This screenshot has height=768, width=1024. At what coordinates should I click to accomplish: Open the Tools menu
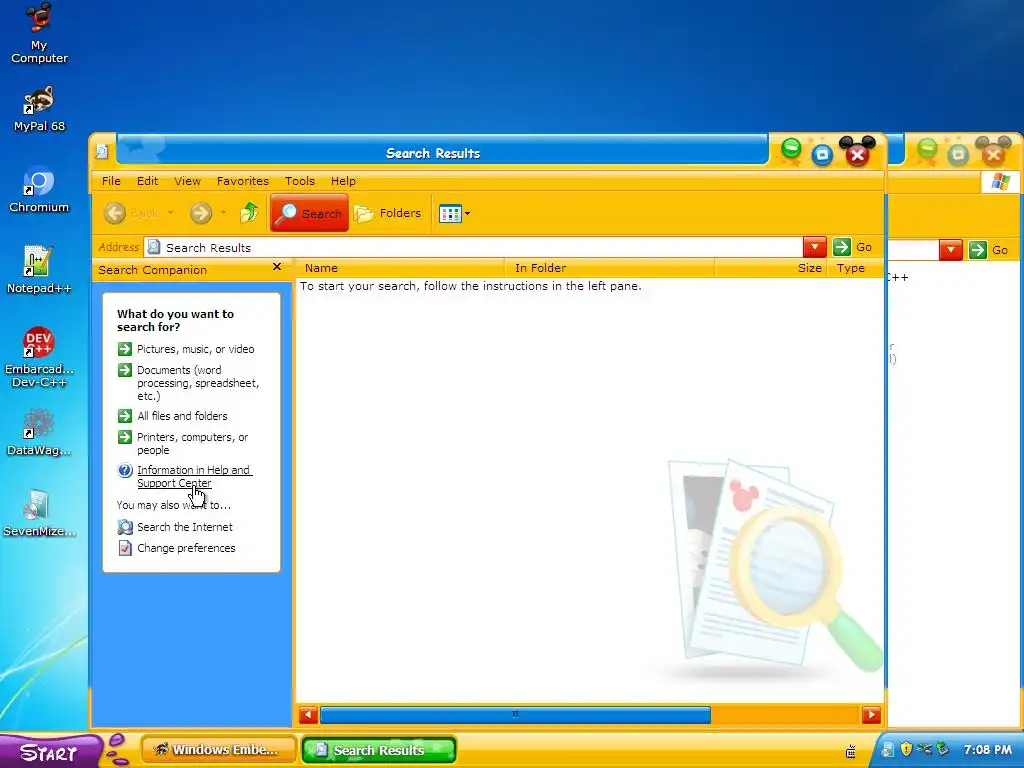[x=300, y=181]
